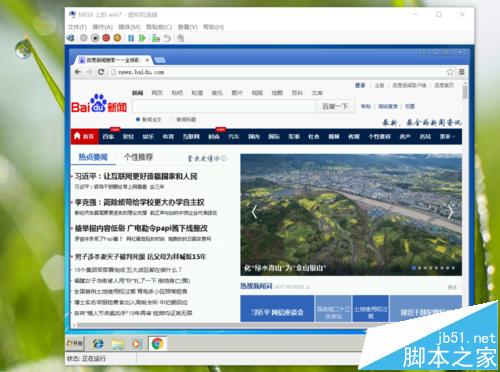500x372 pixels.
Task: Open the 体育 category in the navigation bar
Action: 168,136
